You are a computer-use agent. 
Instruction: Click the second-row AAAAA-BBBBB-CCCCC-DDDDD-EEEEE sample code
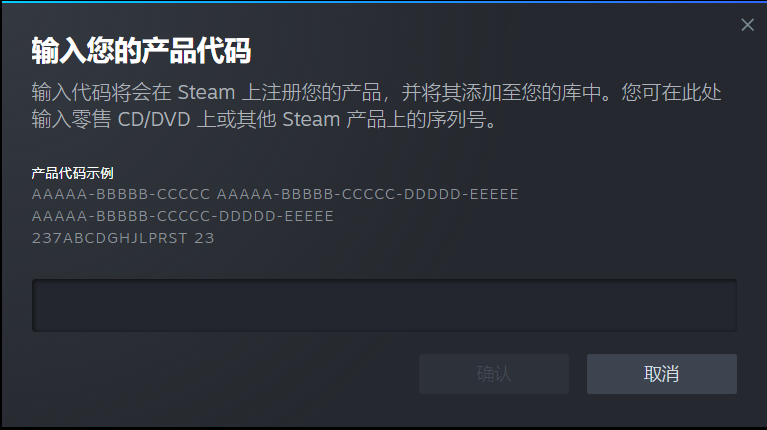[x=182, y=216]
